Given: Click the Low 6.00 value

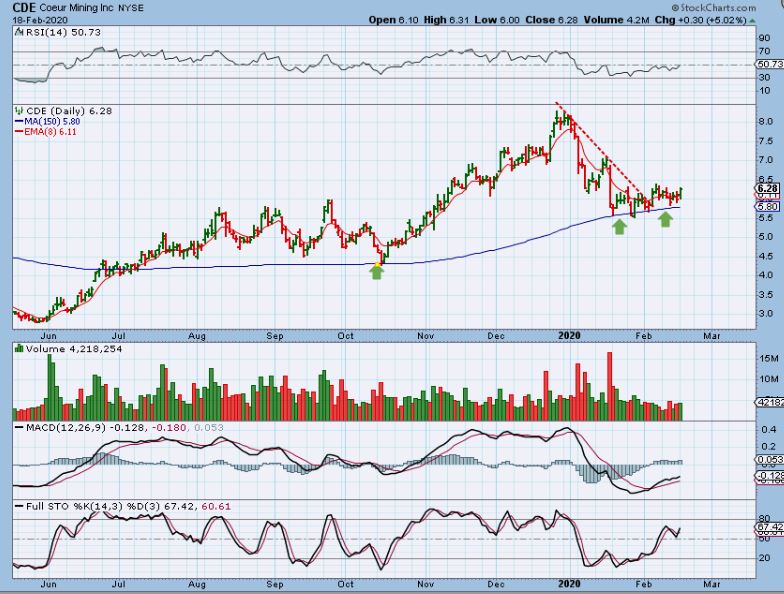Looking at the screenshot, I should pyautogui.click(x=497, y=20).
